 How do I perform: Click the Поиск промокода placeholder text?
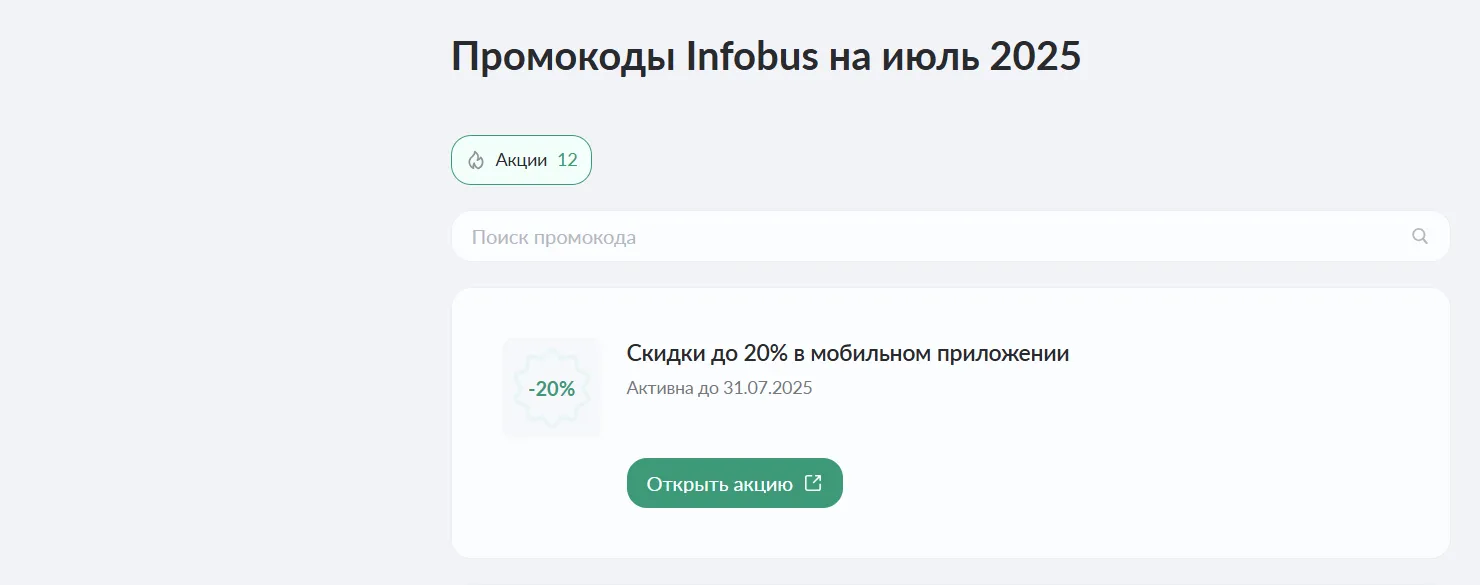click(x=553, y=237)
